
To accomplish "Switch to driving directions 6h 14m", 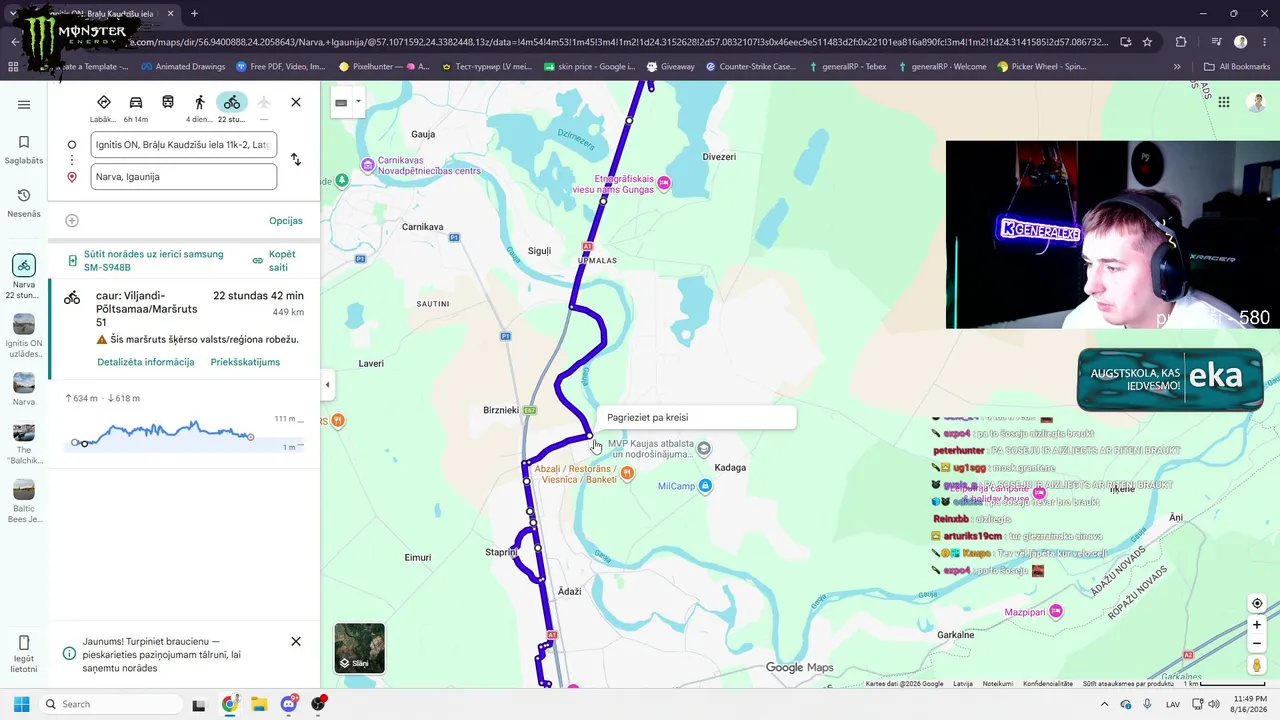I will (136, 108).
